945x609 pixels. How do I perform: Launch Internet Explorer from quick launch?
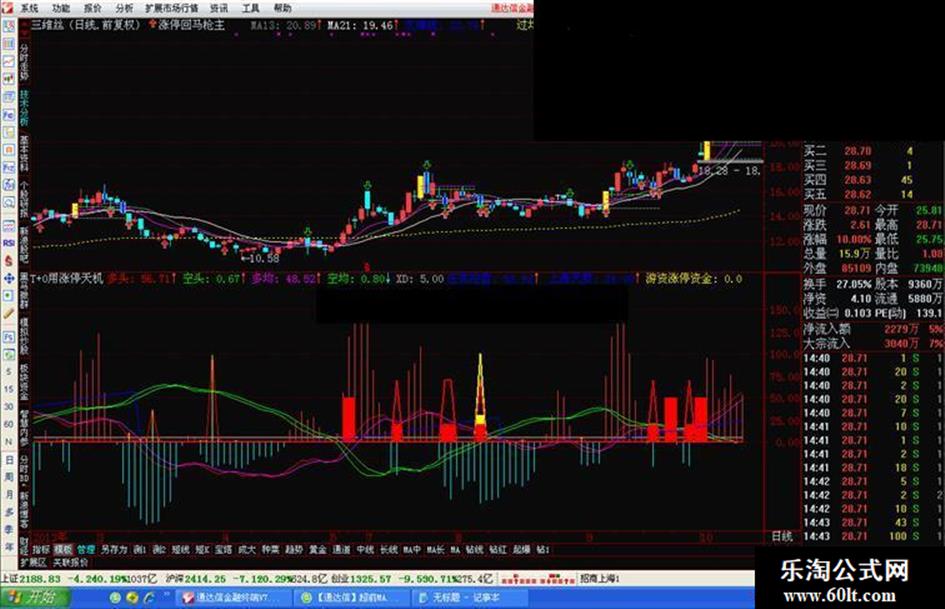148,598
